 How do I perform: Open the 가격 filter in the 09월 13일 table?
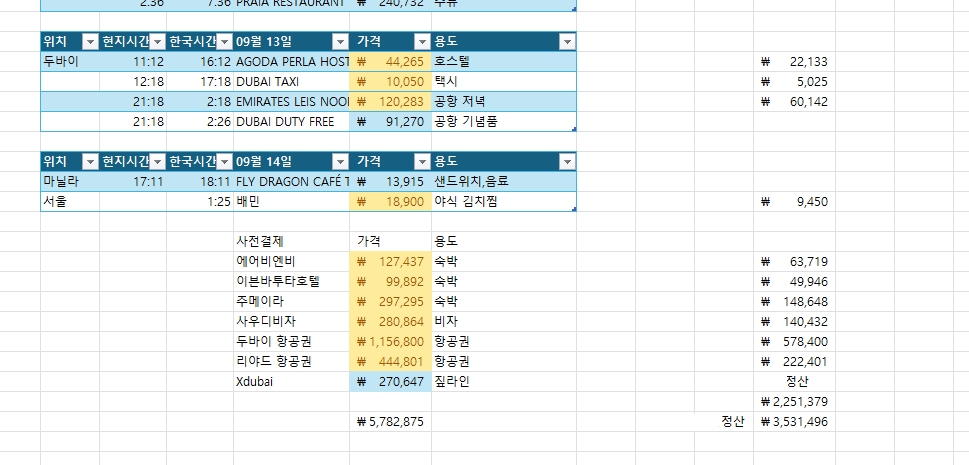[x=421, y=42]
